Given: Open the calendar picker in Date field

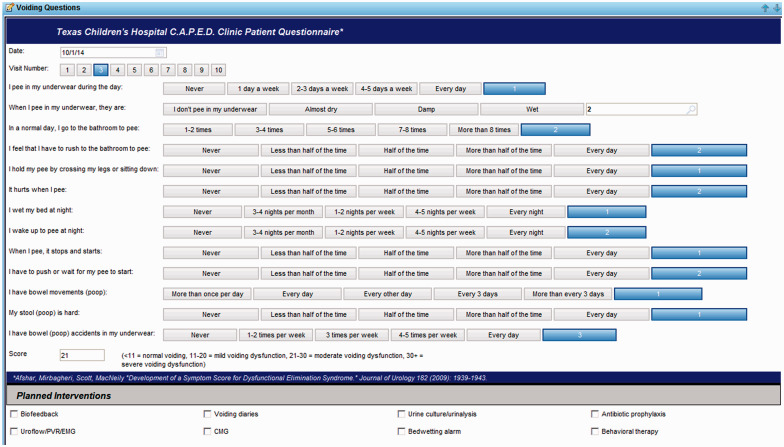Looking at the screenshot, I should point(160,52).
